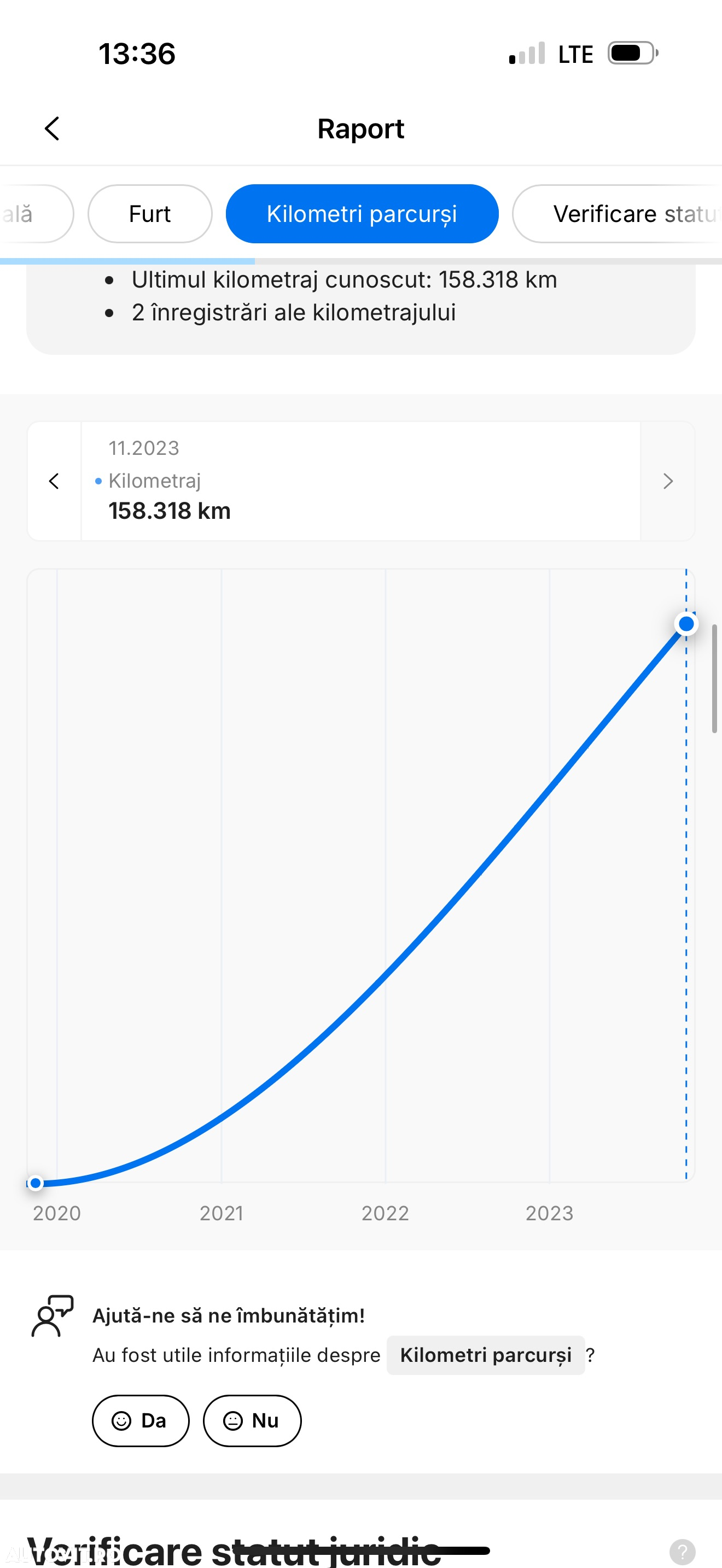Tap the feedback chat person icon

tap(53, 1315)
